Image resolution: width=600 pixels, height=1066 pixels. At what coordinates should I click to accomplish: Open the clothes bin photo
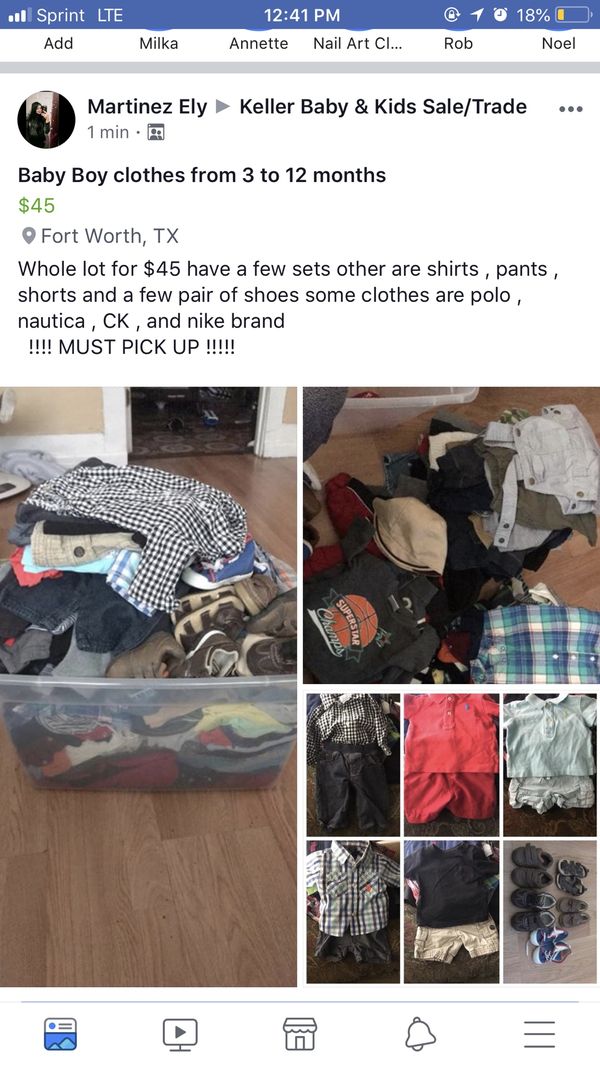tap(148, 687)
